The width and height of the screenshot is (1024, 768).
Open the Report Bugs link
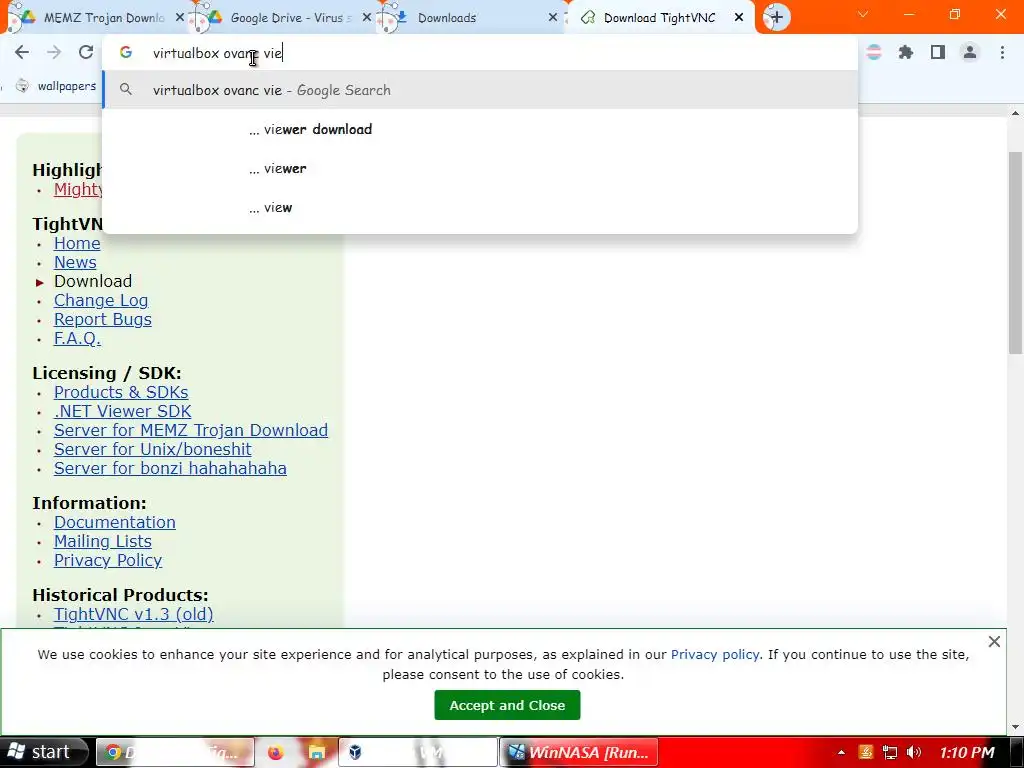103,319
